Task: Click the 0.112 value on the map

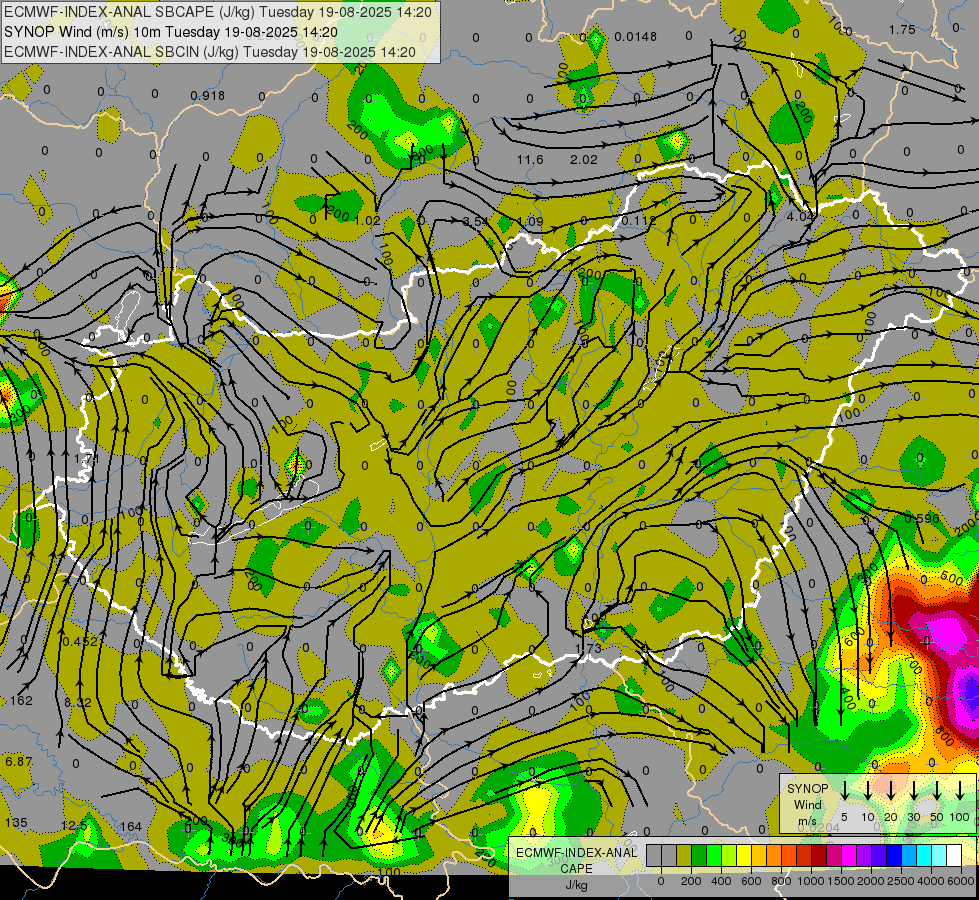Action: coord(639,220)
